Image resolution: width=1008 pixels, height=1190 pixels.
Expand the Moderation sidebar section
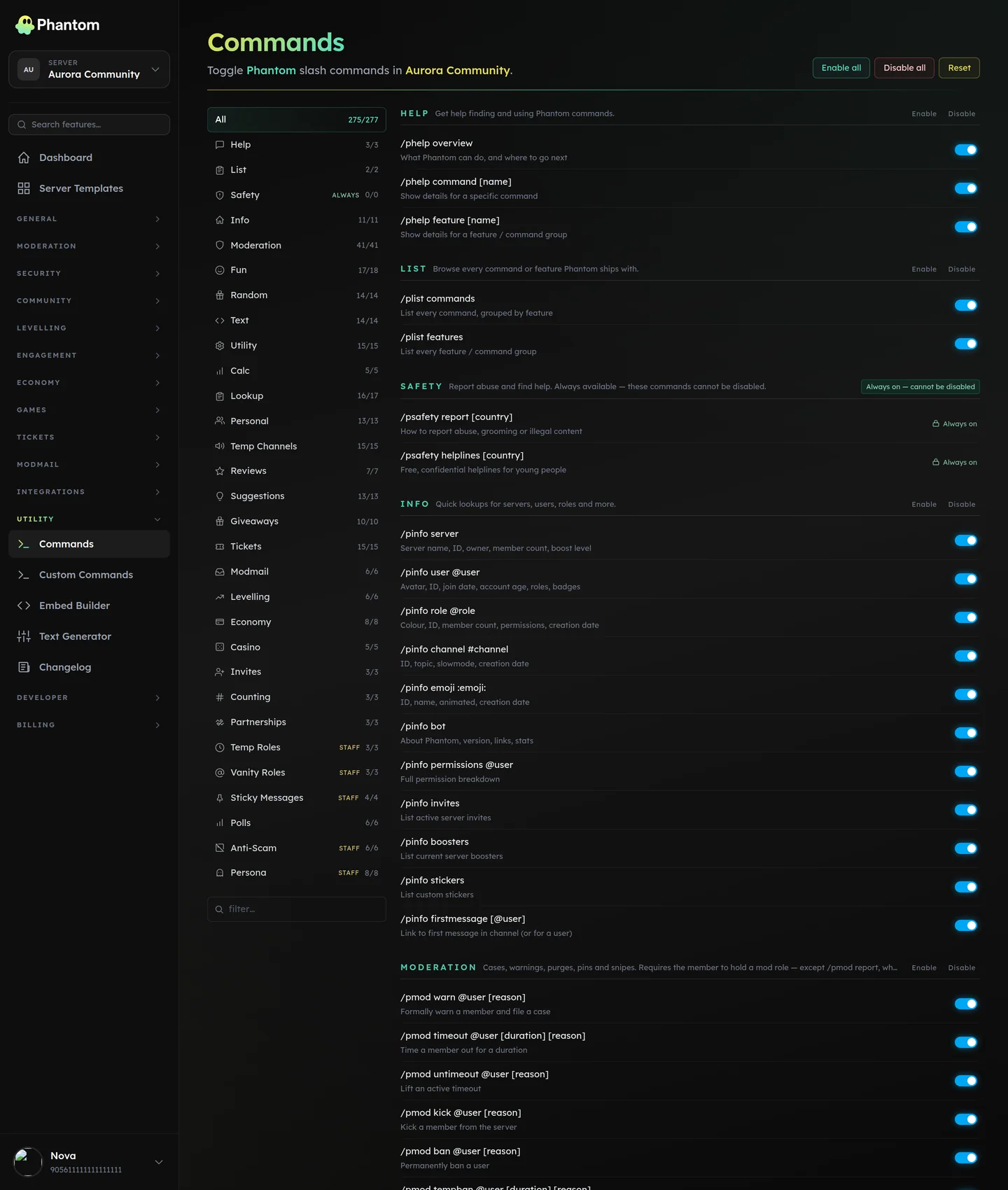coord(89,246)
